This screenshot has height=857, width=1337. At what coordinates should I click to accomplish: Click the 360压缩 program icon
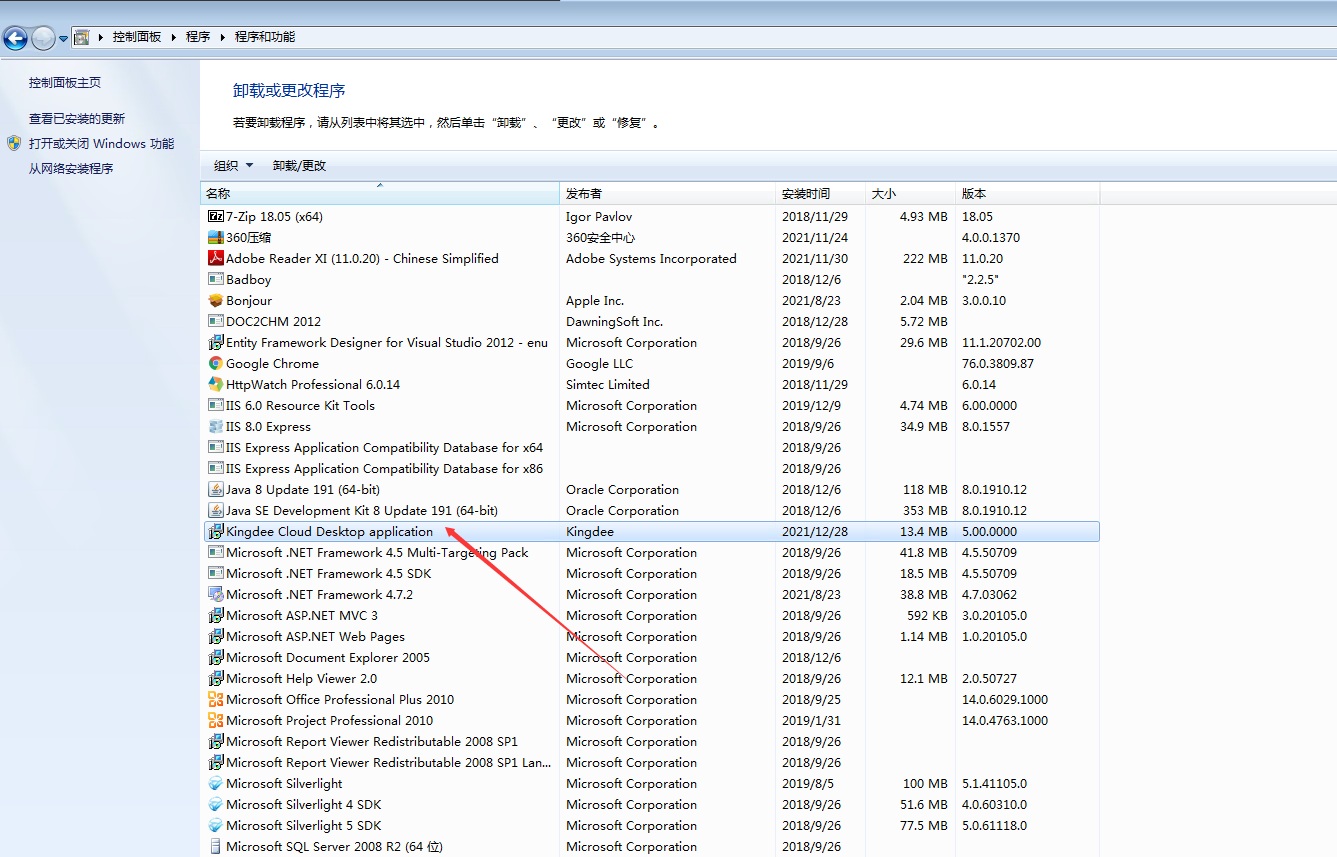point(215,237)
